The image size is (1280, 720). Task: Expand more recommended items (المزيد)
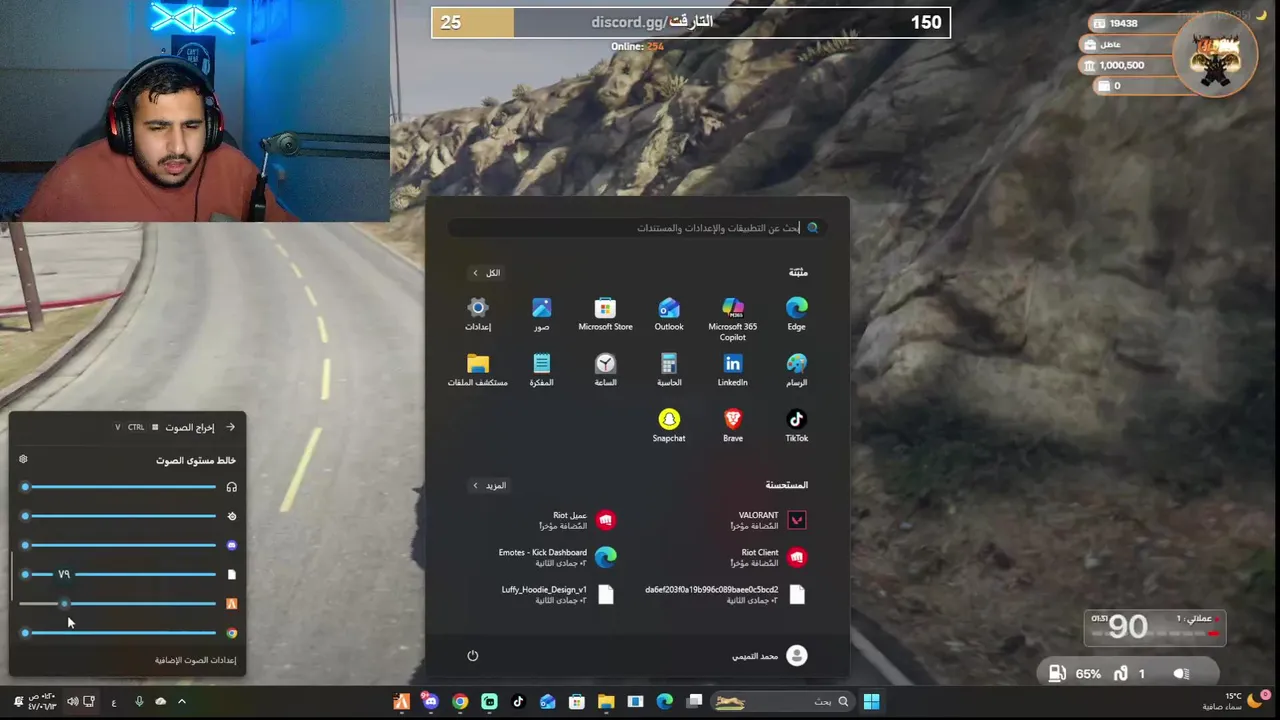point(489,485)
